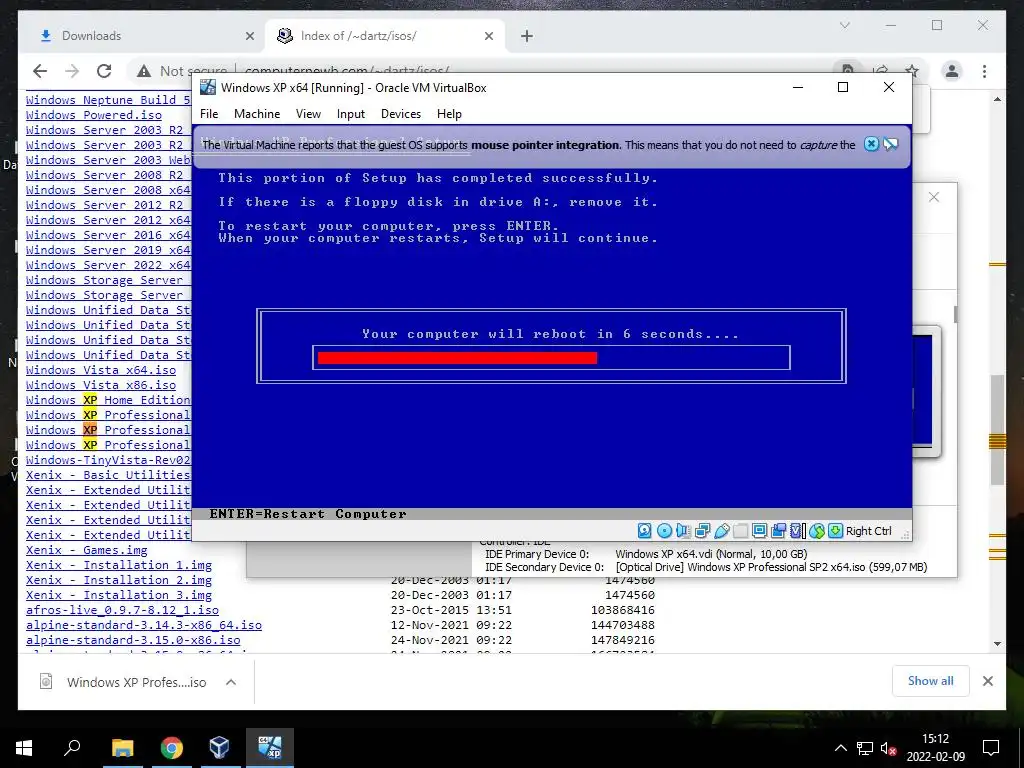Click the greyed shared folders status icon
This screenshot has width=1024, height=768.
pyautogui.click(x=741, y=531)
